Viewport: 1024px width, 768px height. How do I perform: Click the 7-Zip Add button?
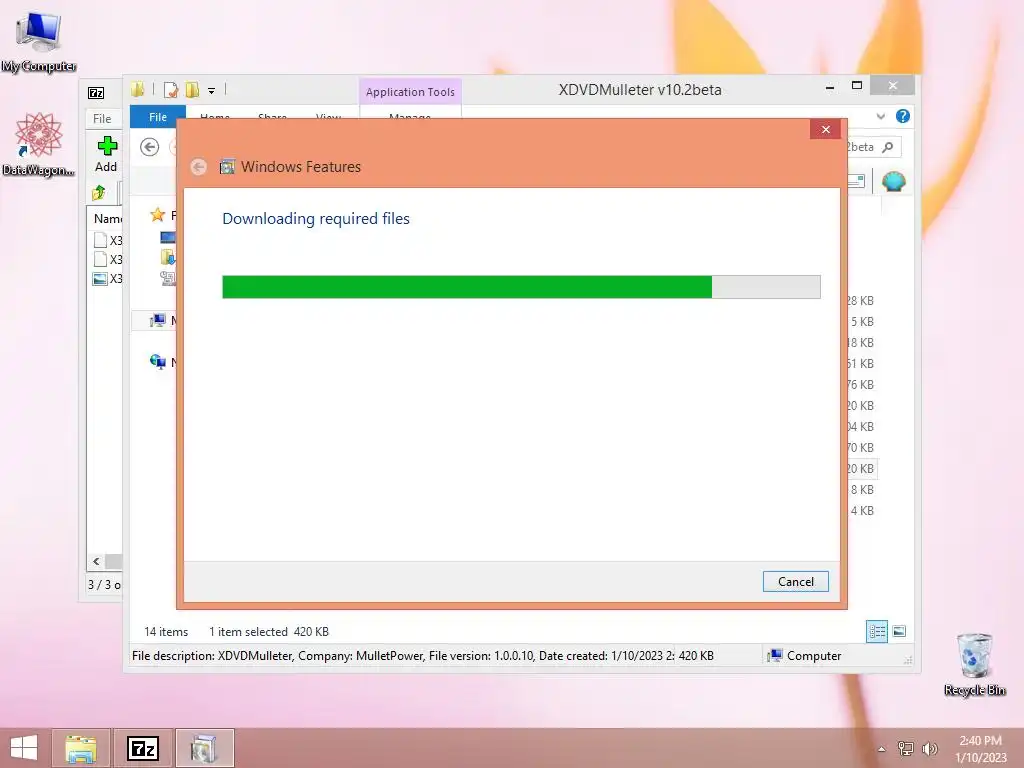(106, 154)
